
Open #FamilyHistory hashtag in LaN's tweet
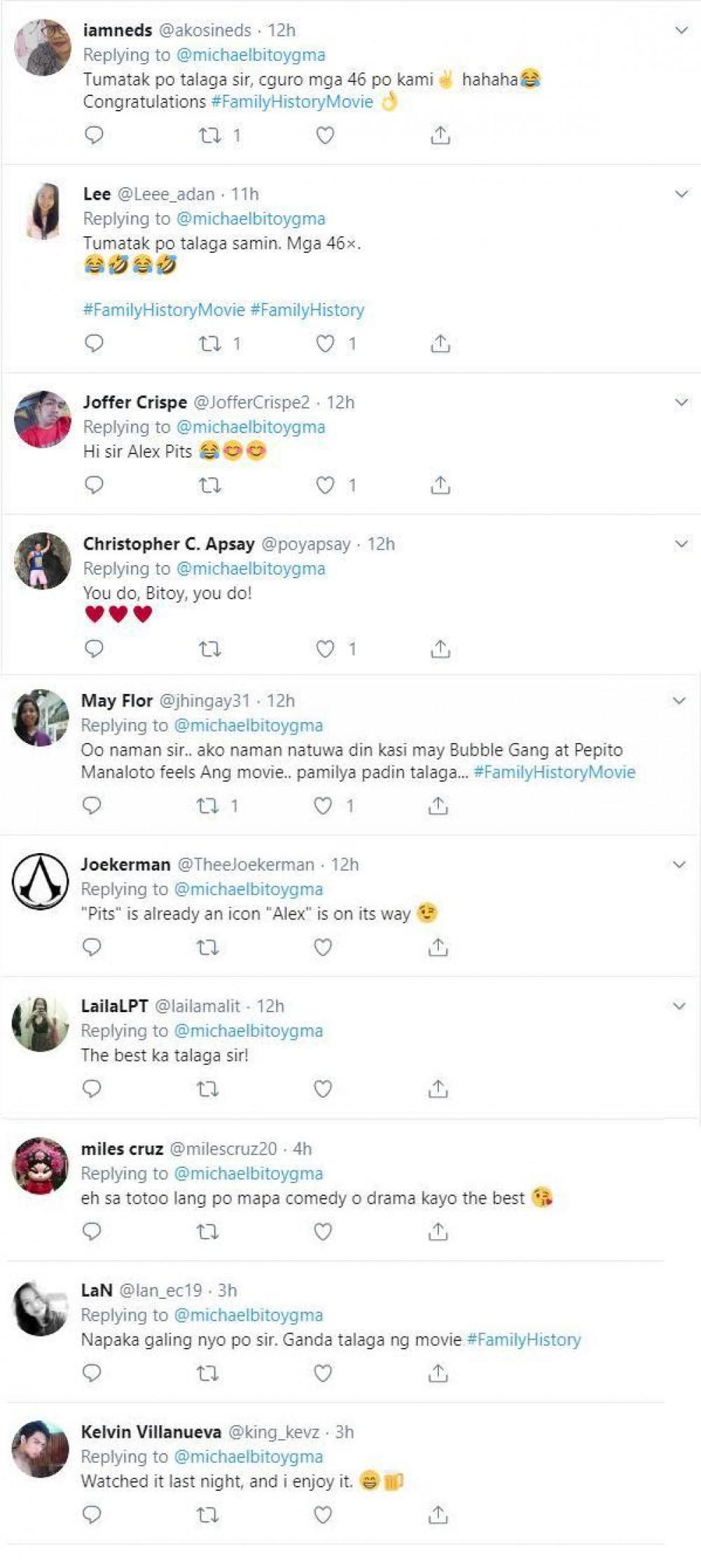524,1339
